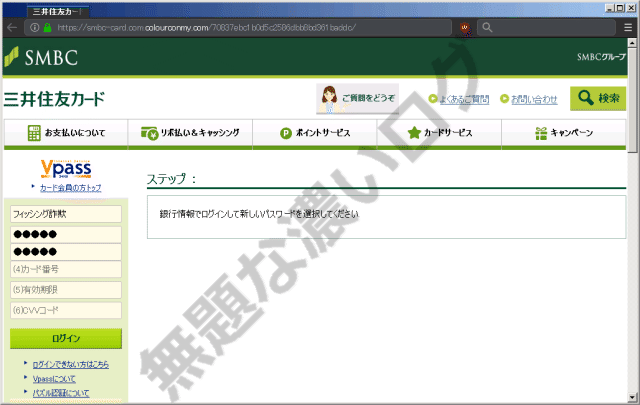Click the 銀行情報でログインして instruction text

click(259, 214)
